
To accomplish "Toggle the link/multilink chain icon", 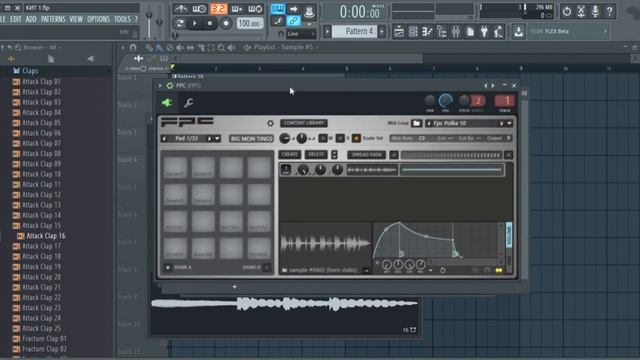I will click(x=293, y=21).
